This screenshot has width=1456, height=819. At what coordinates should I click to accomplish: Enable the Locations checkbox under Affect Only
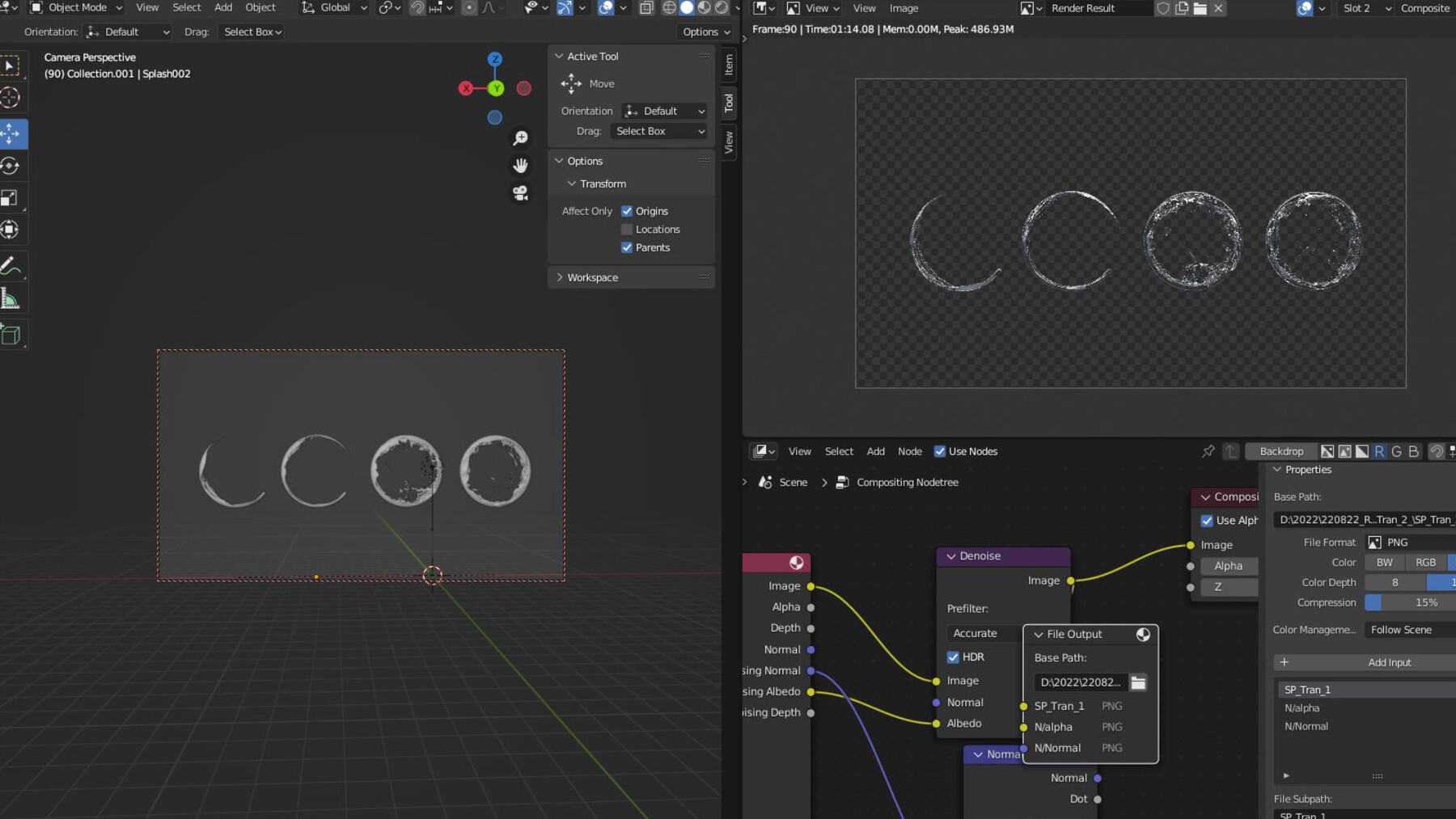click(627, 229)
